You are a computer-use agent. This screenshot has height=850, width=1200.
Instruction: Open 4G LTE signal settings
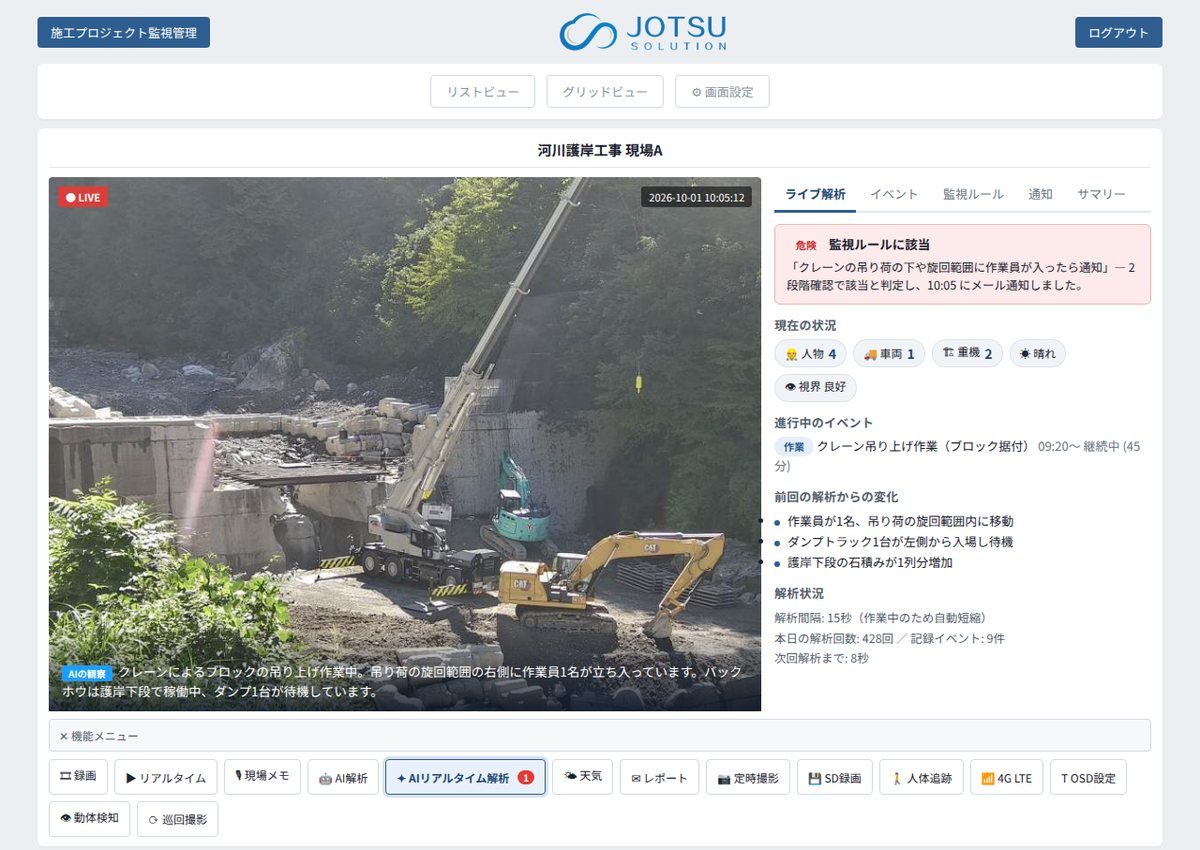(1006, 777)
